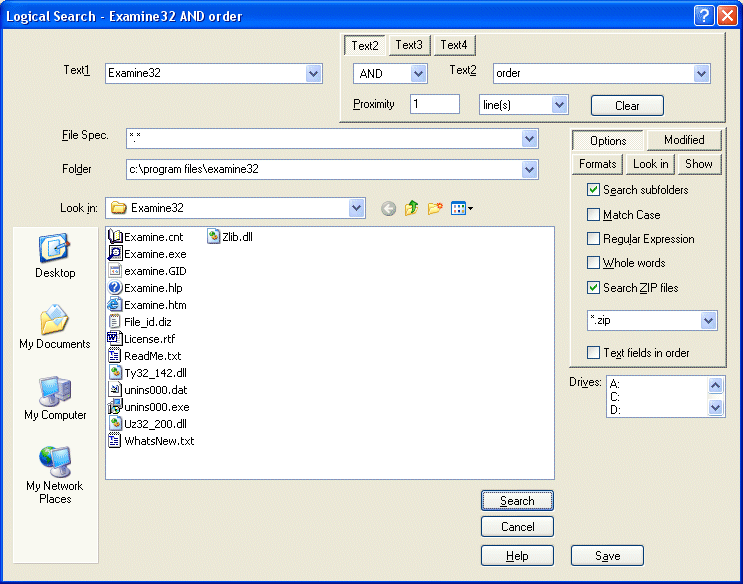Image resolution: width=743 pixels, height=584 pixels.
Task: Select the Look in tab
Action: tap(651, 164)
